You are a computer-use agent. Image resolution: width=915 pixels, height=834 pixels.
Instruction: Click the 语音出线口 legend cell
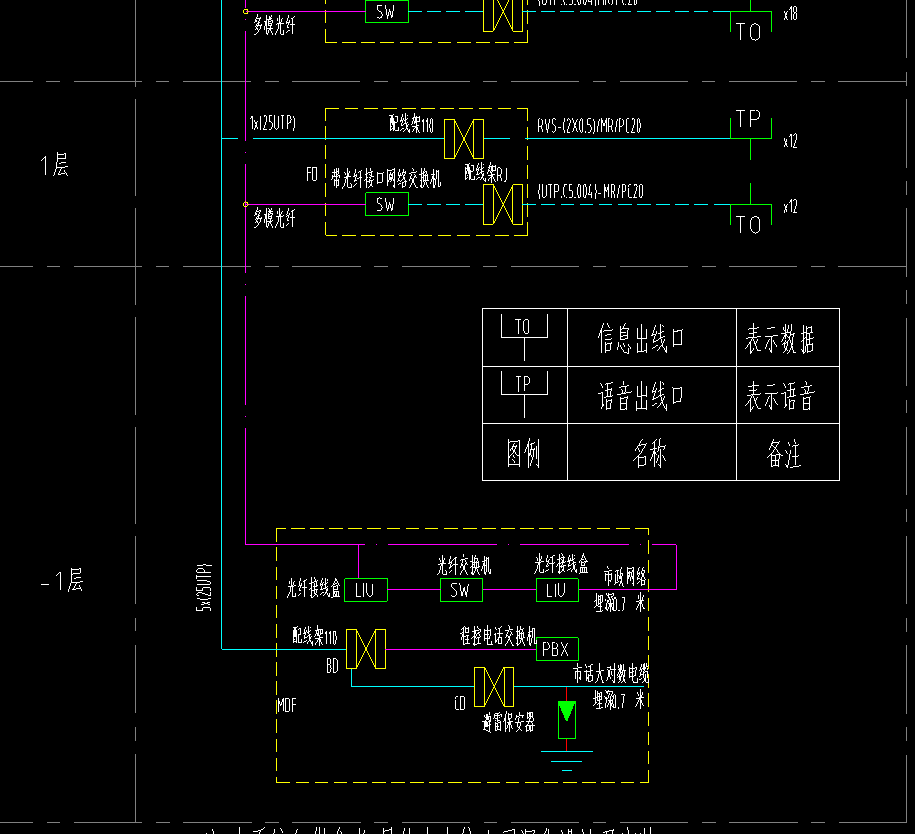click(x=652, y=395)
